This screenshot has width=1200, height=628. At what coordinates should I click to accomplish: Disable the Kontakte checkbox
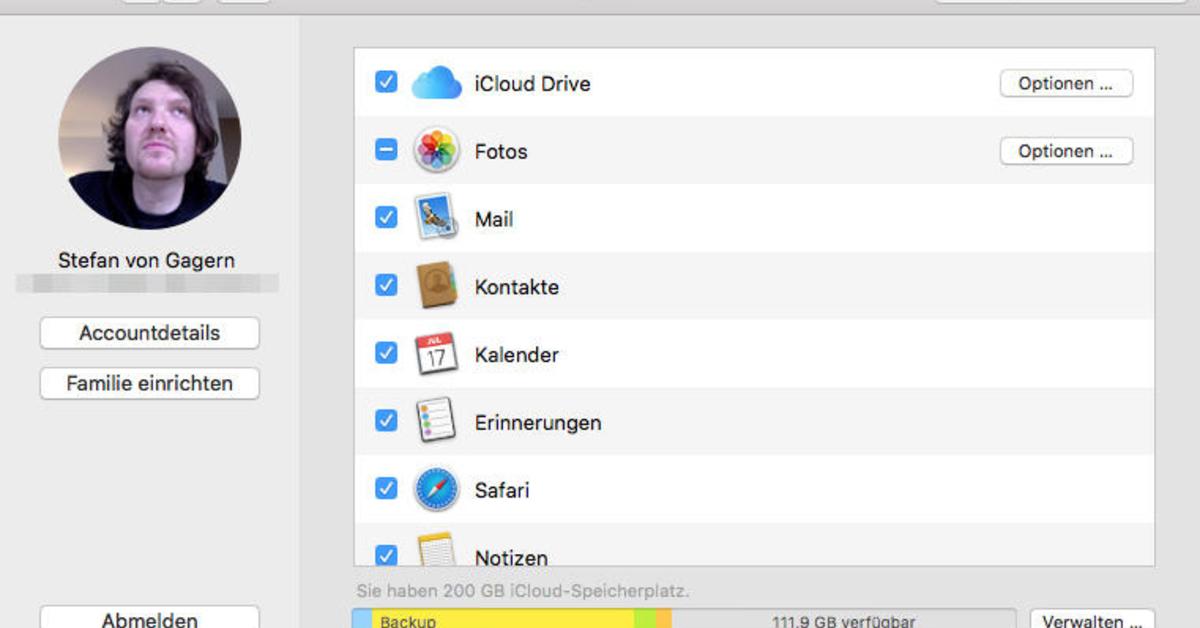click(x=386, y=285)
